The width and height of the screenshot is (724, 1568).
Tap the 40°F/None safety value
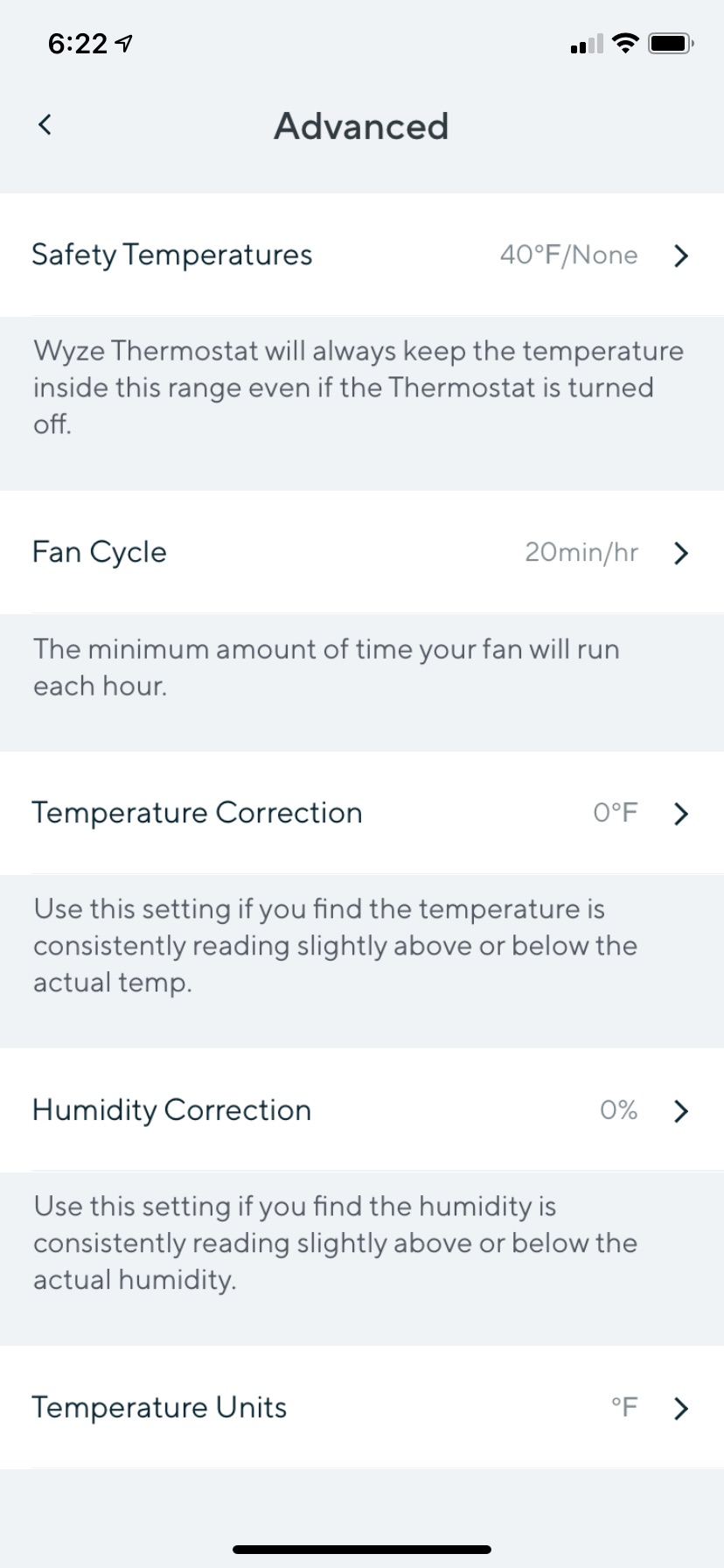pos(568,255)
